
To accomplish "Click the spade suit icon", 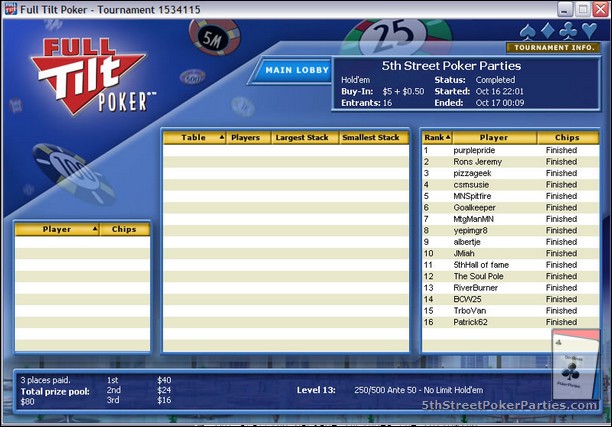I will pyautogui.click(x=528, y=31).
